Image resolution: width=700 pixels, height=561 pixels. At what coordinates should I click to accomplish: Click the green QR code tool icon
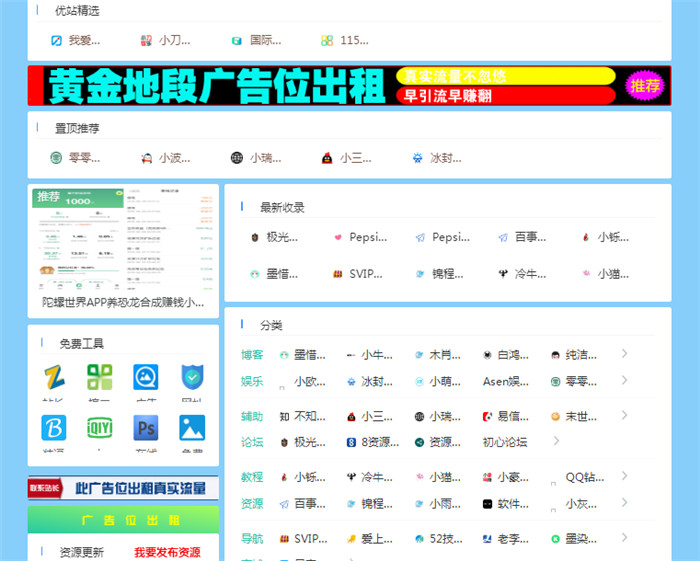tap(99, 378)
